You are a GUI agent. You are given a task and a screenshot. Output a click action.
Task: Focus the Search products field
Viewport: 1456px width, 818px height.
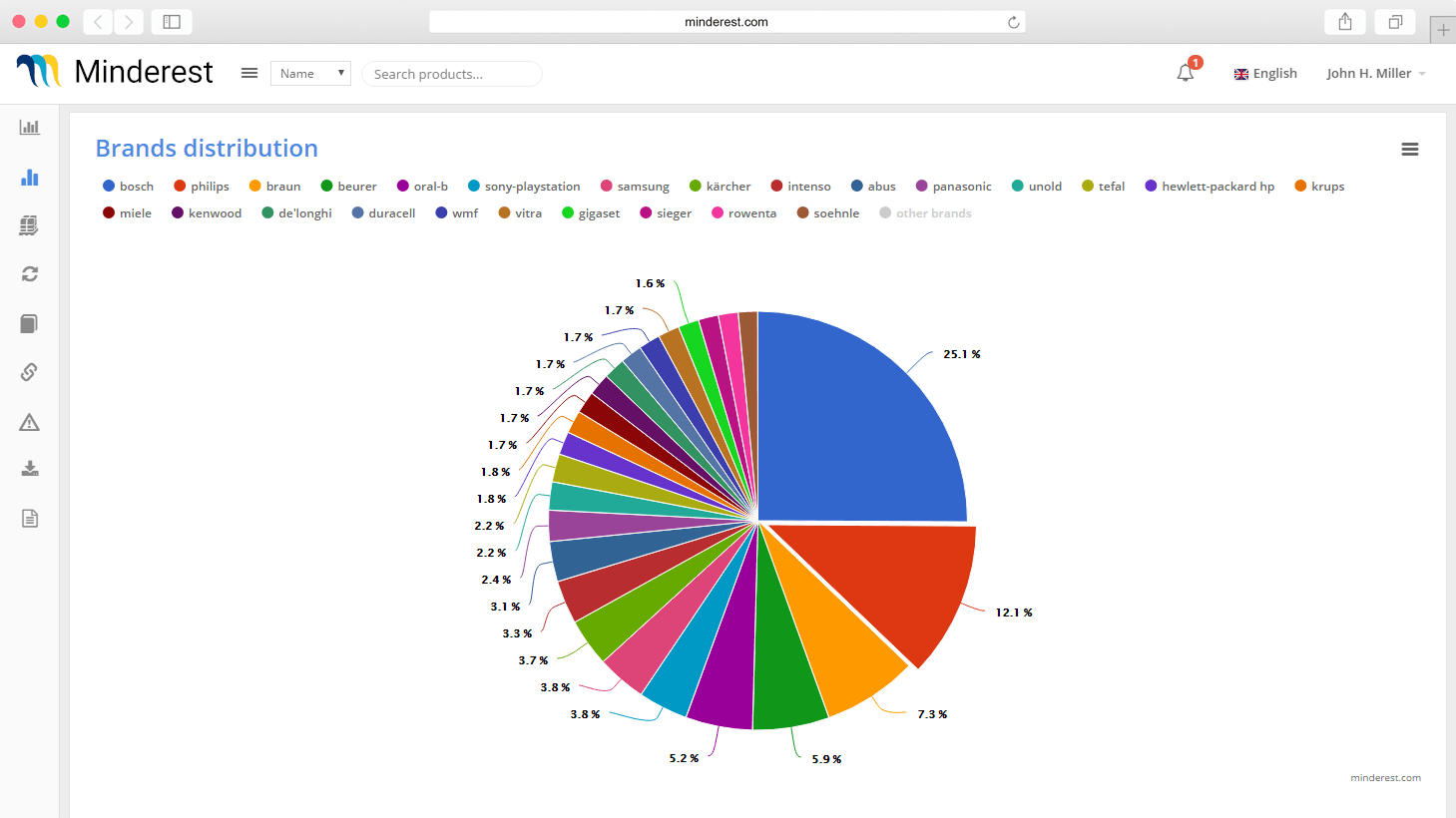click(452, 74)
